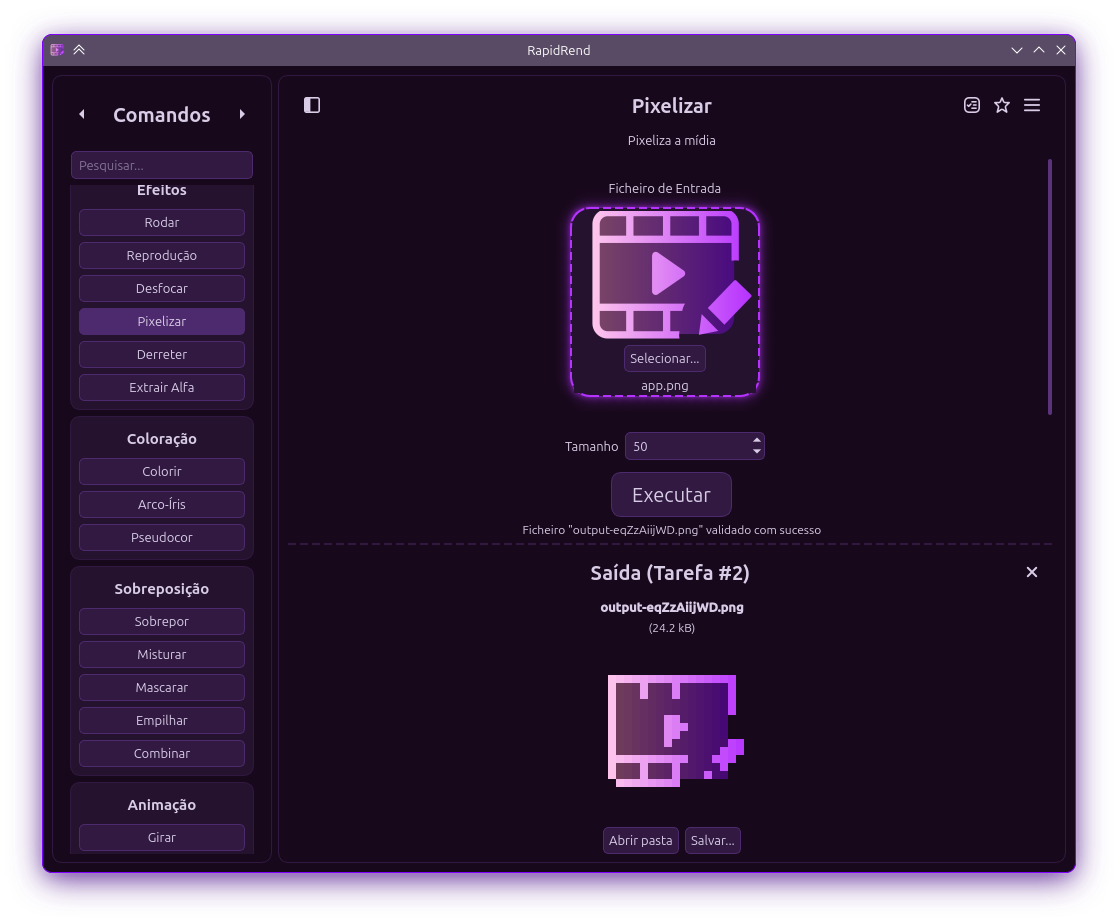This screenshot has width=1118, height=923.
Task: Open the task list icon
Action: click(x=971, y=105)
